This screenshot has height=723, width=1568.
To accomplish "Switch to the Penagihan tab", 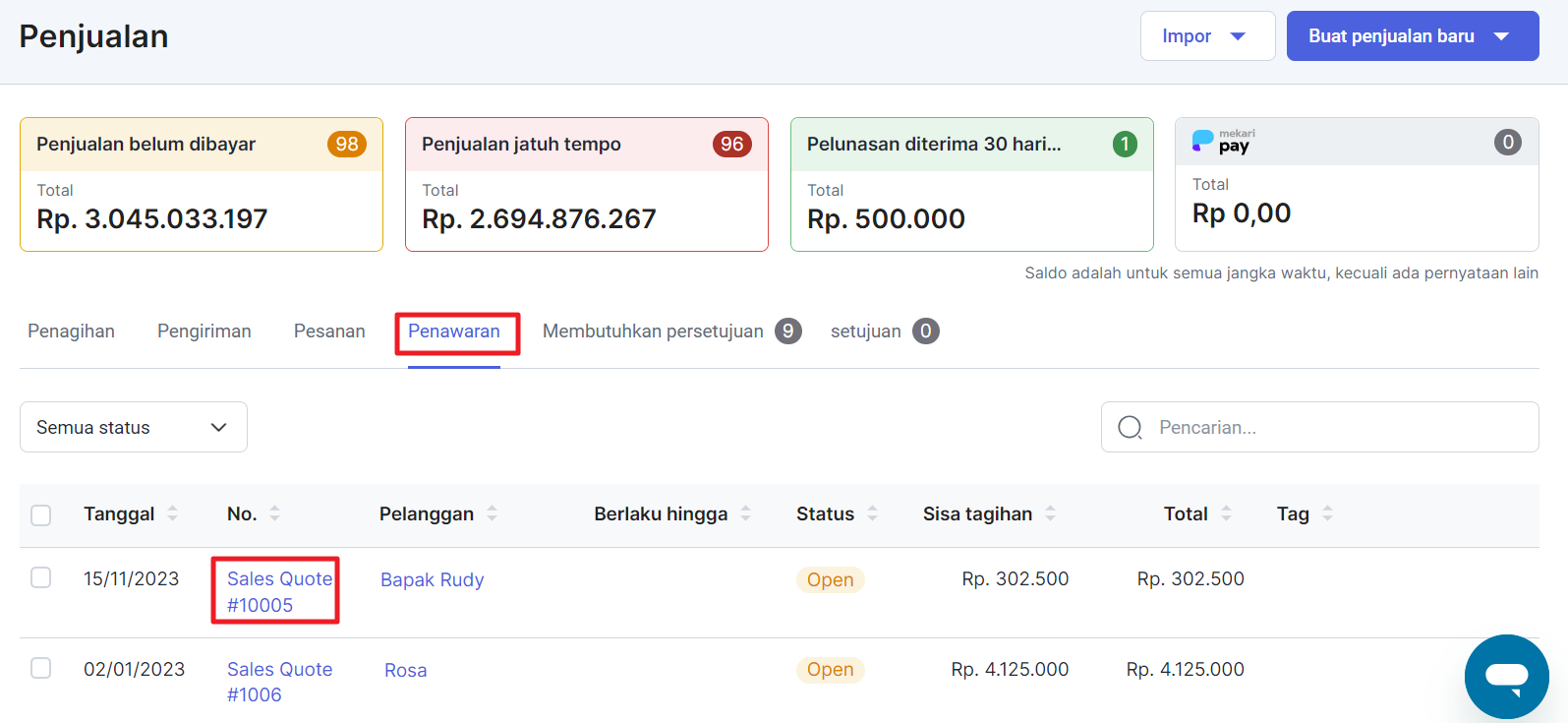I will [71, 331].
